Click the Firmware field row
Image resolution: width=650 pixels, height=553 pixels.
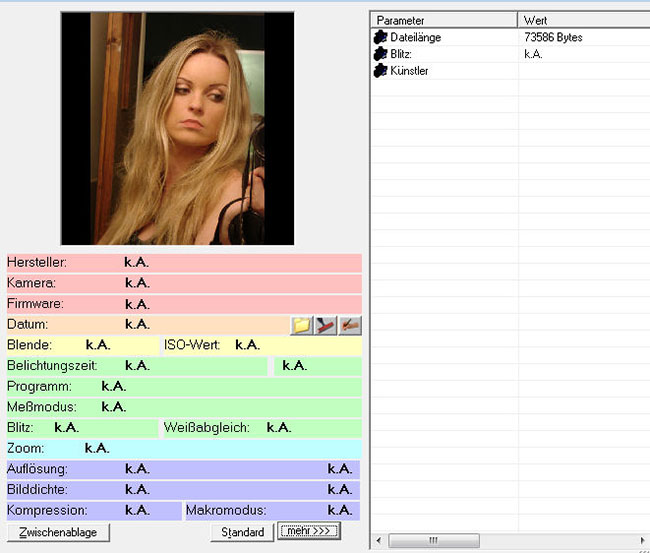point(184,304)
